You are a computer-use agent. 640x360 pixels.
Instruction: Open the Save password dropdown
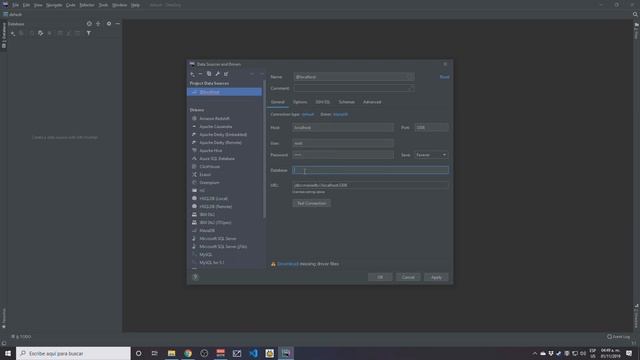click(431, 155)
